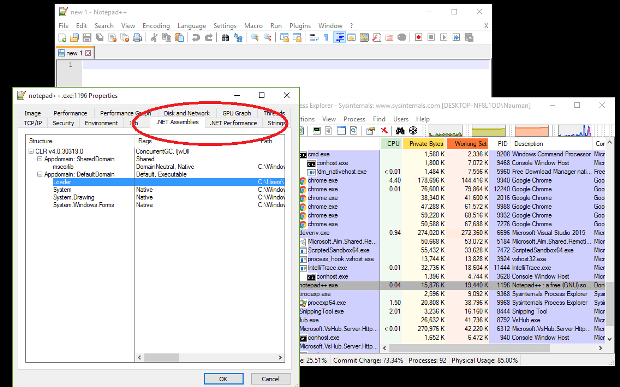Close the new 1 tab via its X
This screenshot has width=620, height=387.
pos(88,53)
